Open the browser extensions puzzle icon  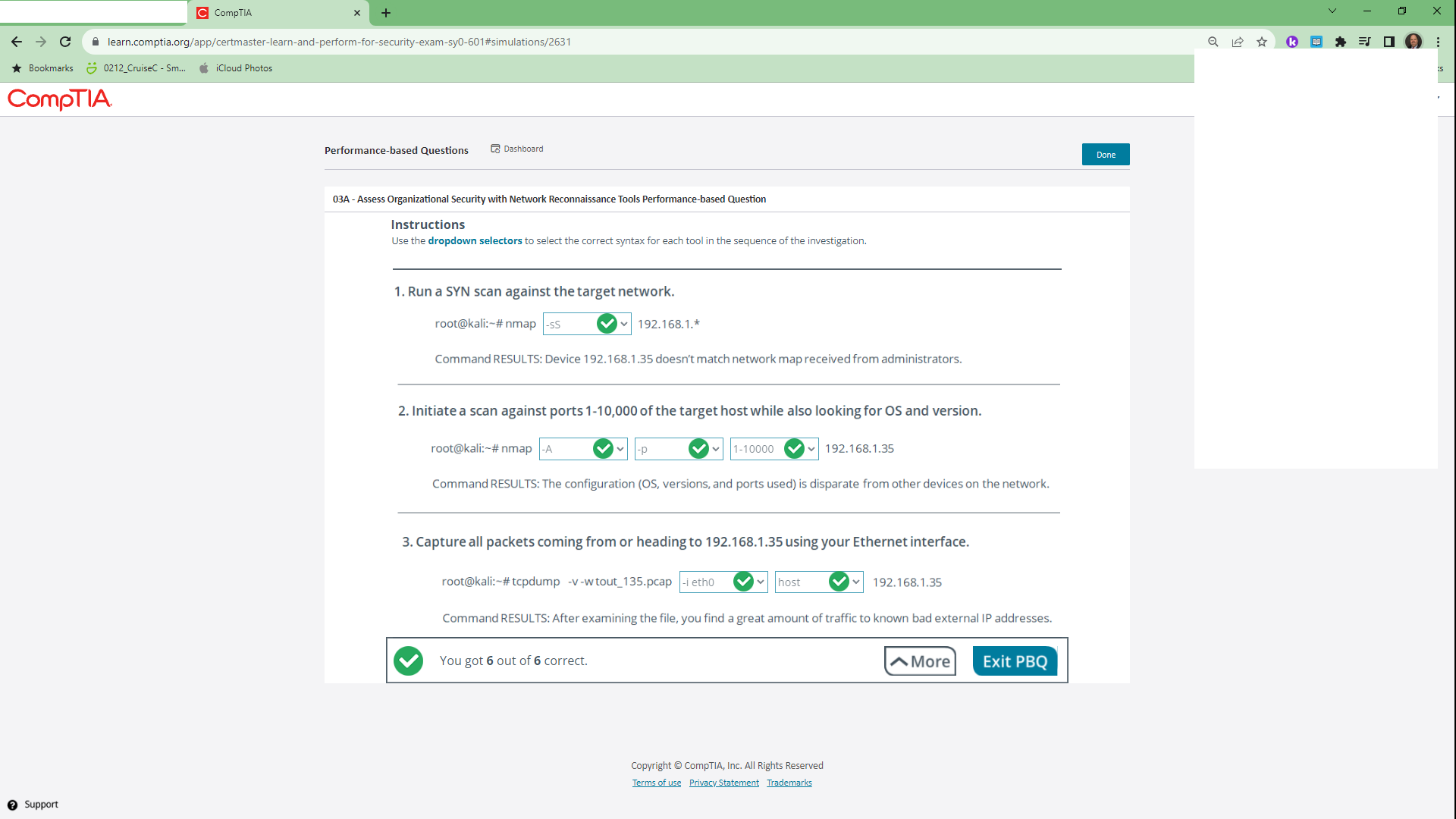(x=1341, y=42)
